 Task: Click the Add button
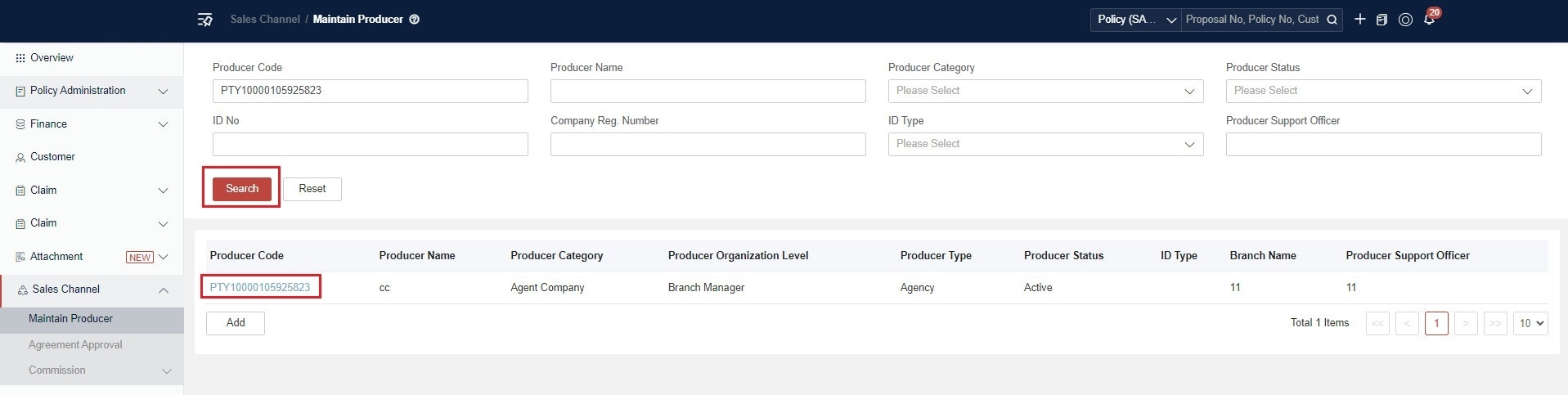[236, 323]
